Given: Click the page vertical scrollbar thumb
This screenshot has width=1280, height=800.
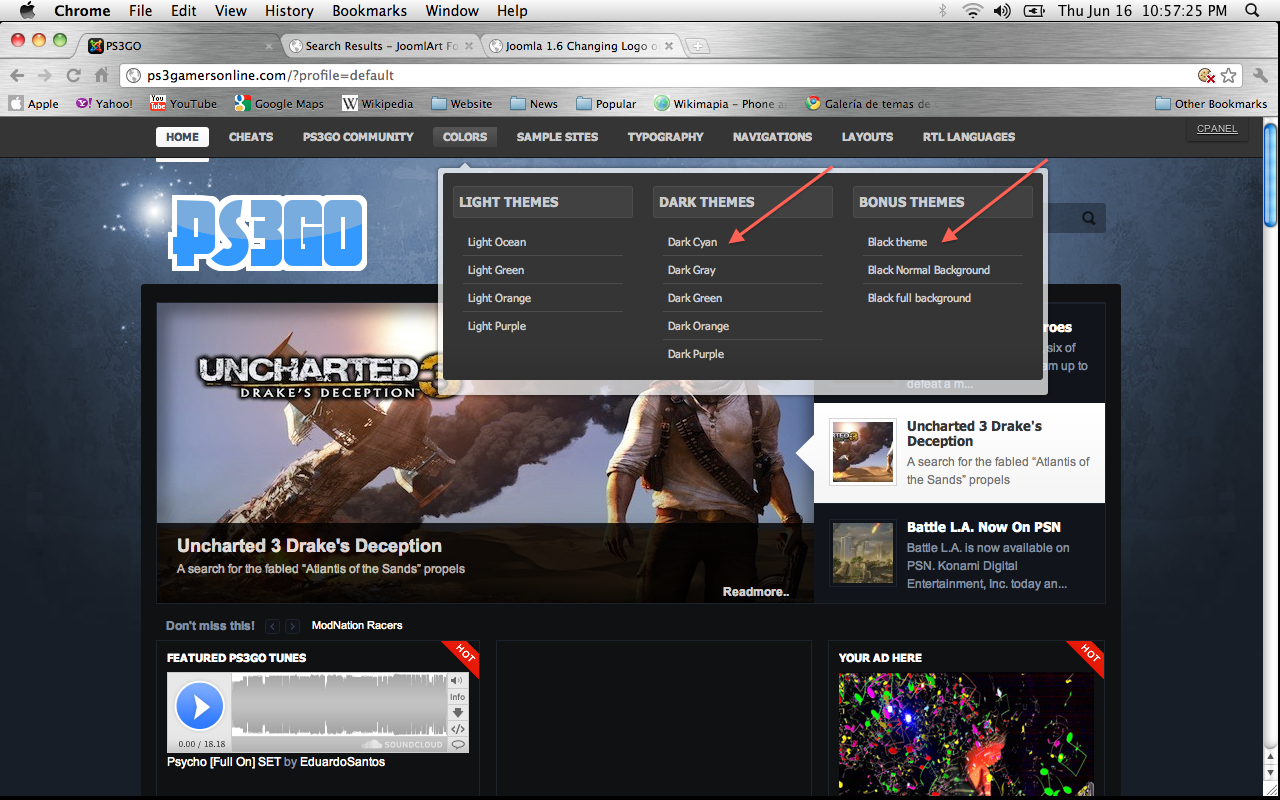Looking at the screenshot, I should pyautogui.click(x=1271, y=175).
